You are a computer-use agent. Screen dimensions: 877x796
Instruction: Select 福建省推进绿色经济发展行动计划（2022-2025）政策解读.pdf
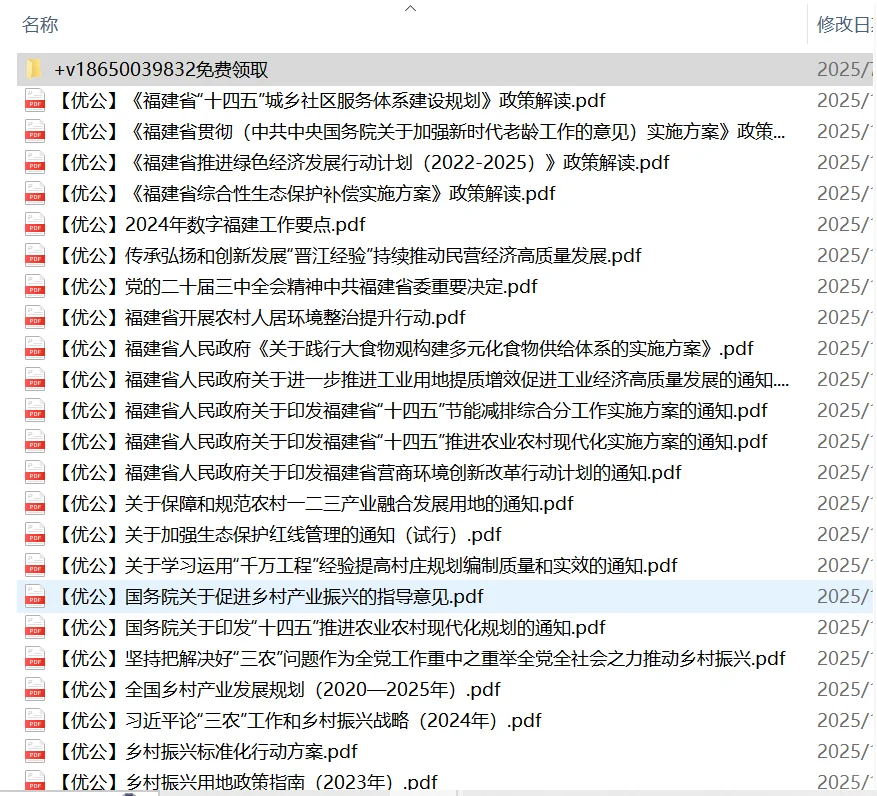pos(364,163)
